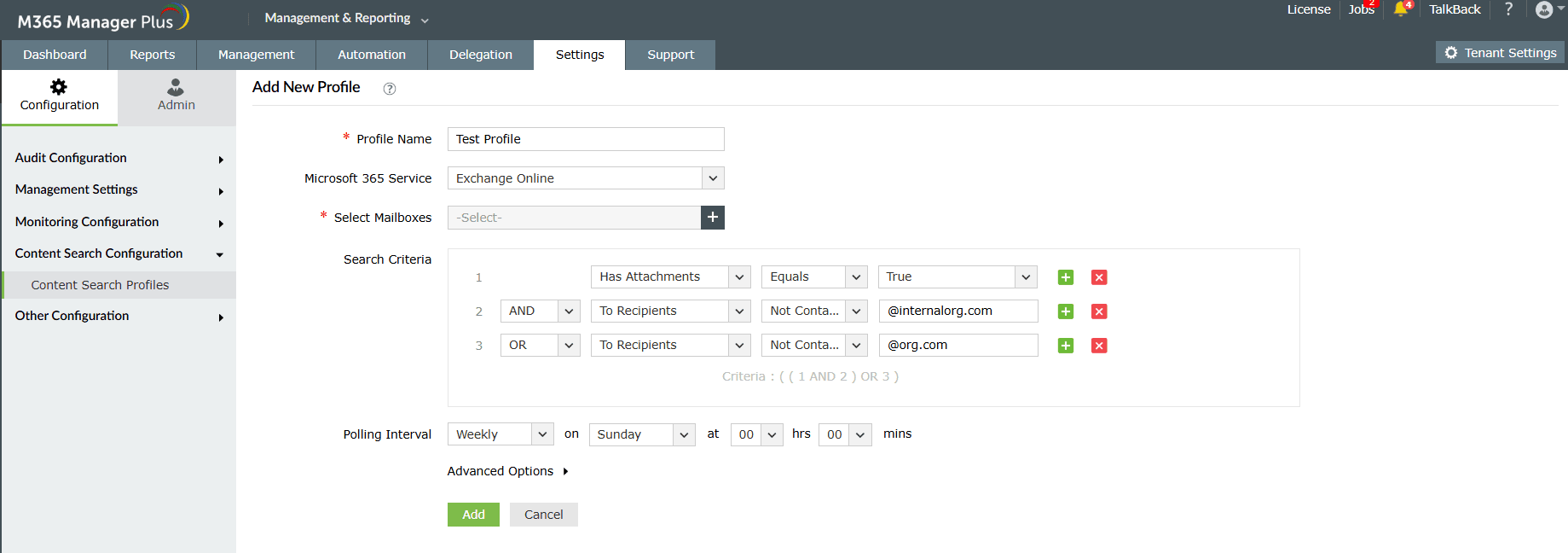Viewport: 1568px width, 553px height.
Task: Click the Admin person icon
Action: point(176,87)
